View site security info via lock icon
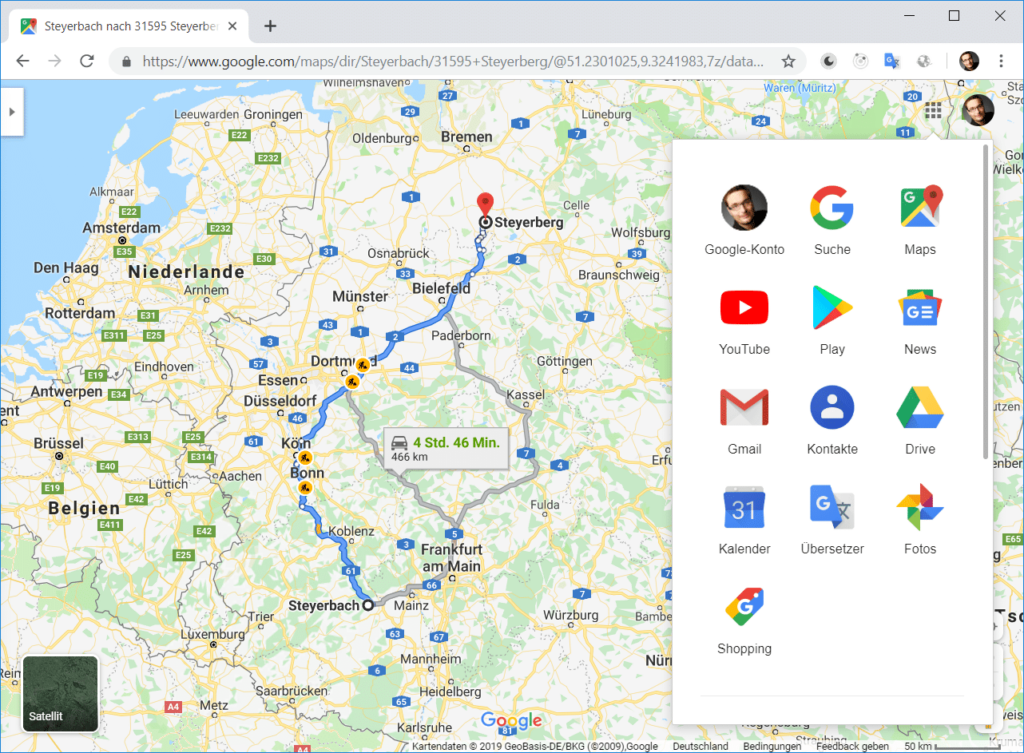This screenshot has width=1024, height=753. coord(127,61)
